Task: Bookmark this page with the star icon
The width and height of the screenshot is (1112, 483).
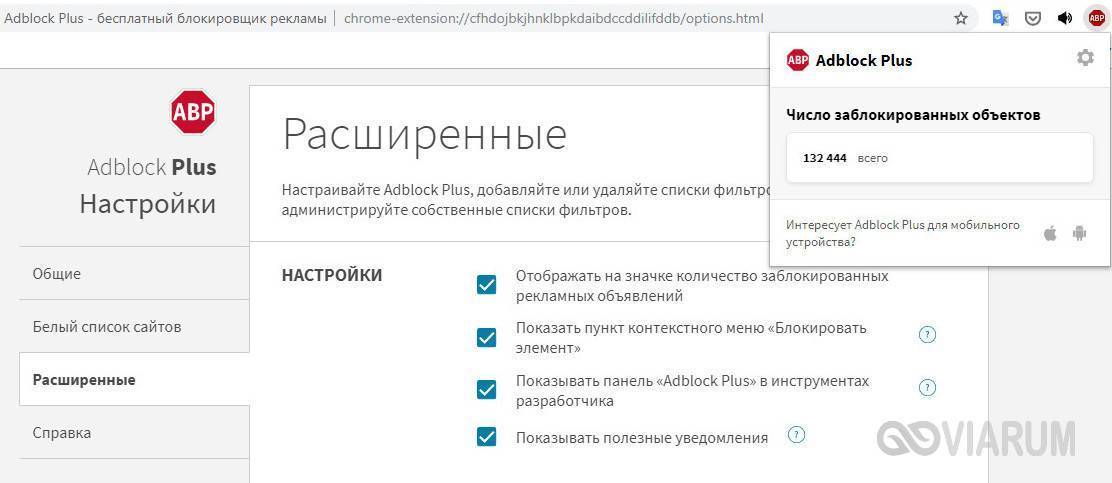Action: click(961, 18)
